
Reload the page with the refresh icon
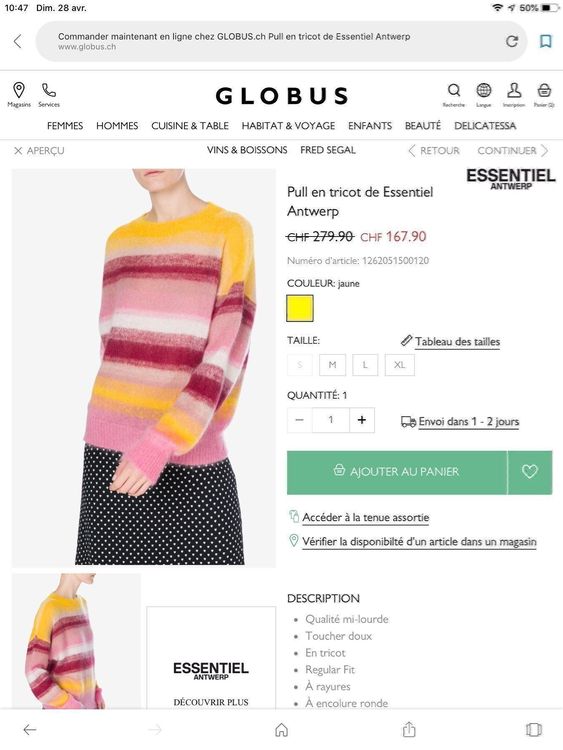[512, 42]
